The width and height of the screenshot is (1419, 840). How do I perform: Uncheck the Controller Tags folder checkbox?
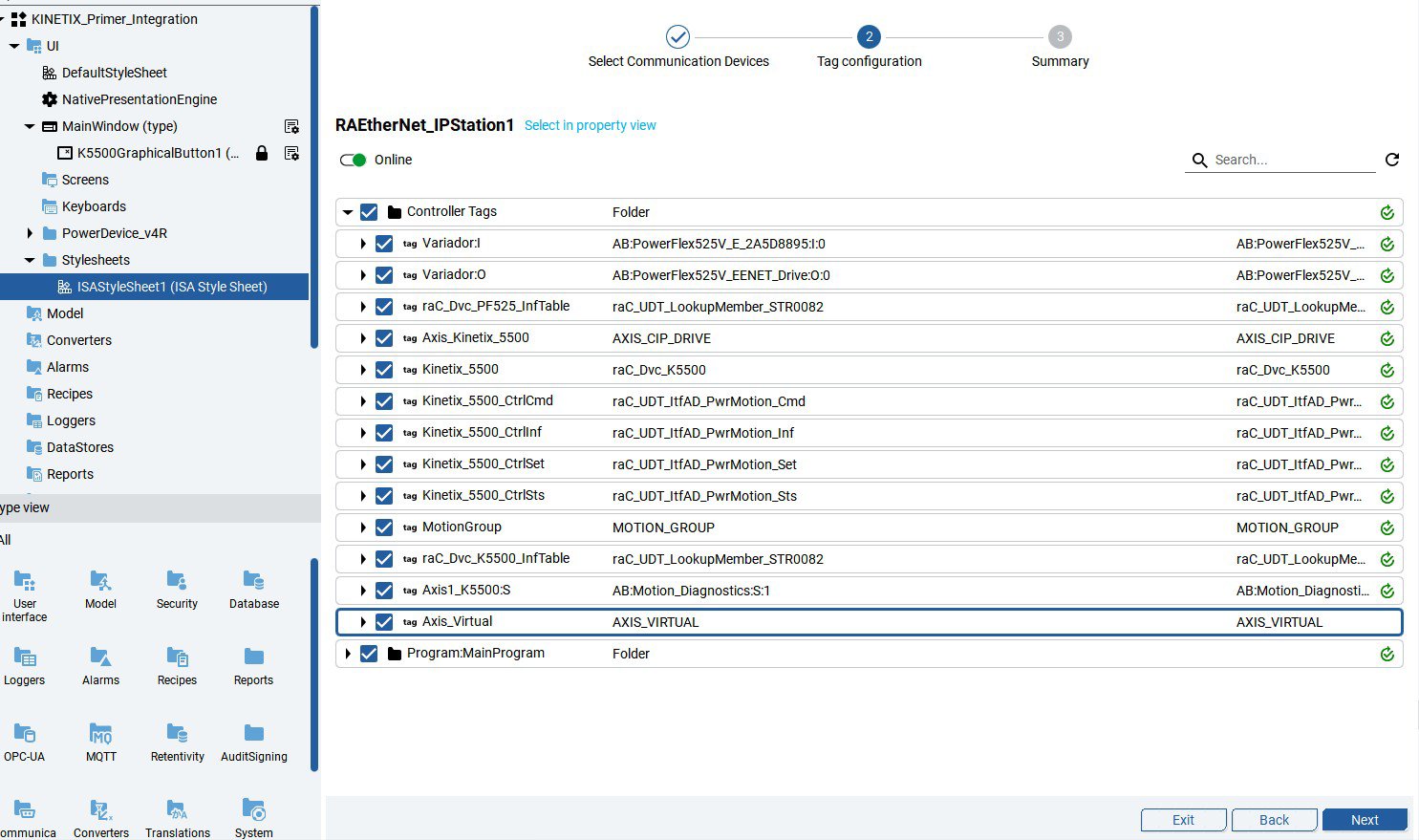[x=369, y=212]
